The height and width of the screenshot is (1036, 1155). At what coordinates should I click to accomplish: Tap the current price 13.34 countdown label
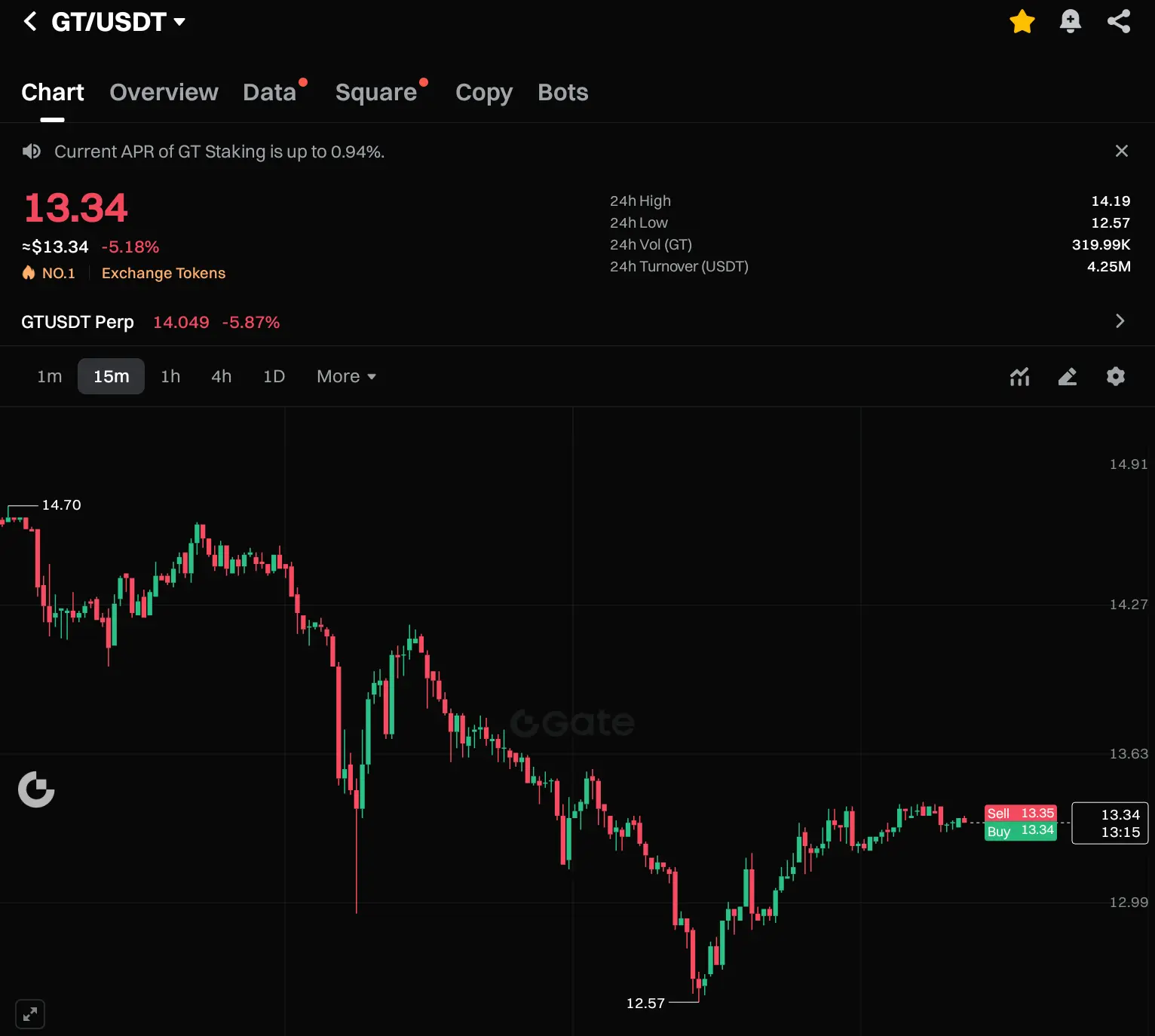pyautogui.click(x=1110, y=823)
